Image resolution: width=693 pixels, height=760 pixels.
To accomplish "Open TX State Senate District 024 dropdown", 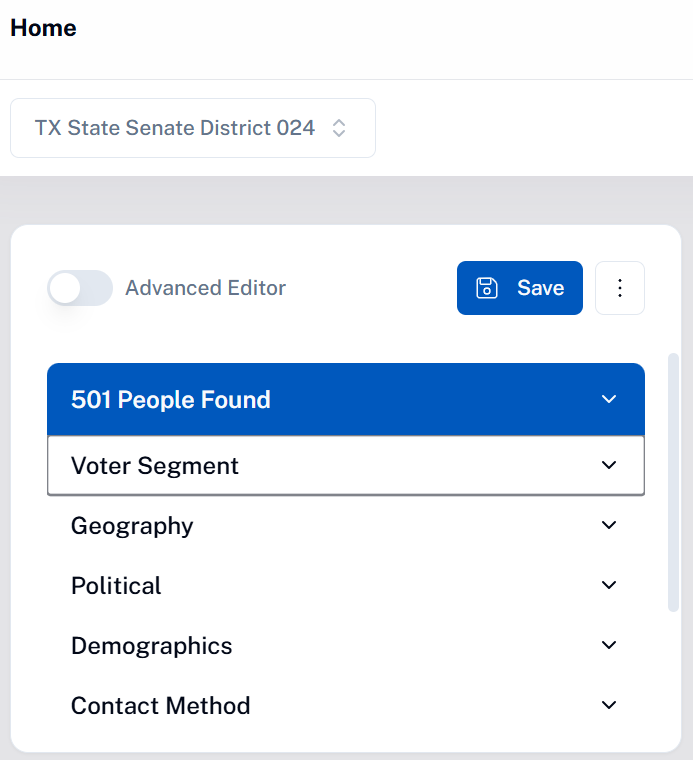I will tap(193, 128).
